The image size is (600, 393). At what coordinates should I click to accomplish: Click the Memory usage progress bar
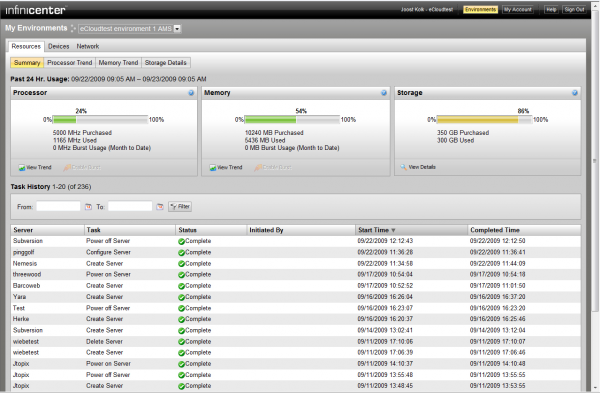(292, 120)
